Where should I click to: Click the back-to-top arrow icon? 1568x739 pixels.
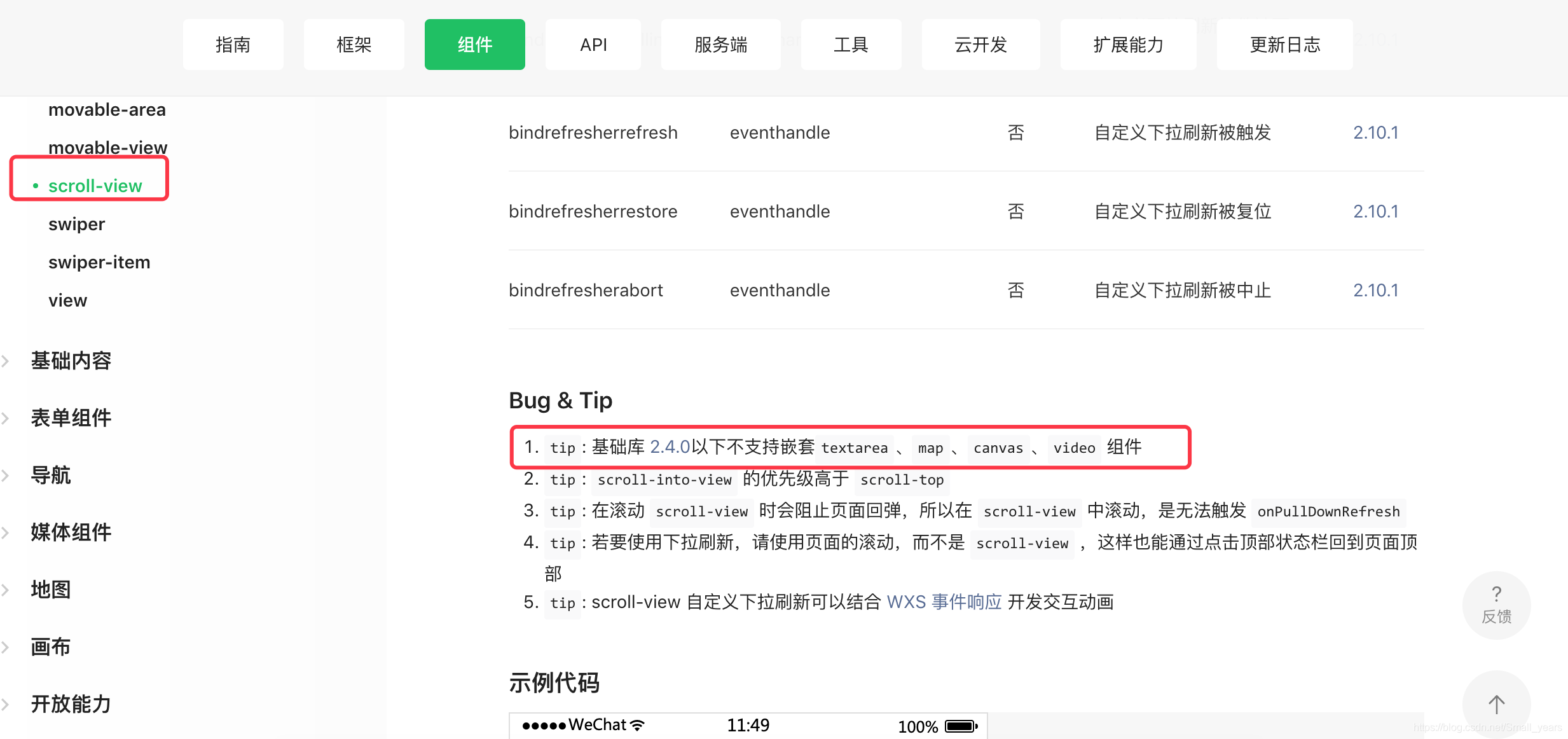(x=1496, y=705)
